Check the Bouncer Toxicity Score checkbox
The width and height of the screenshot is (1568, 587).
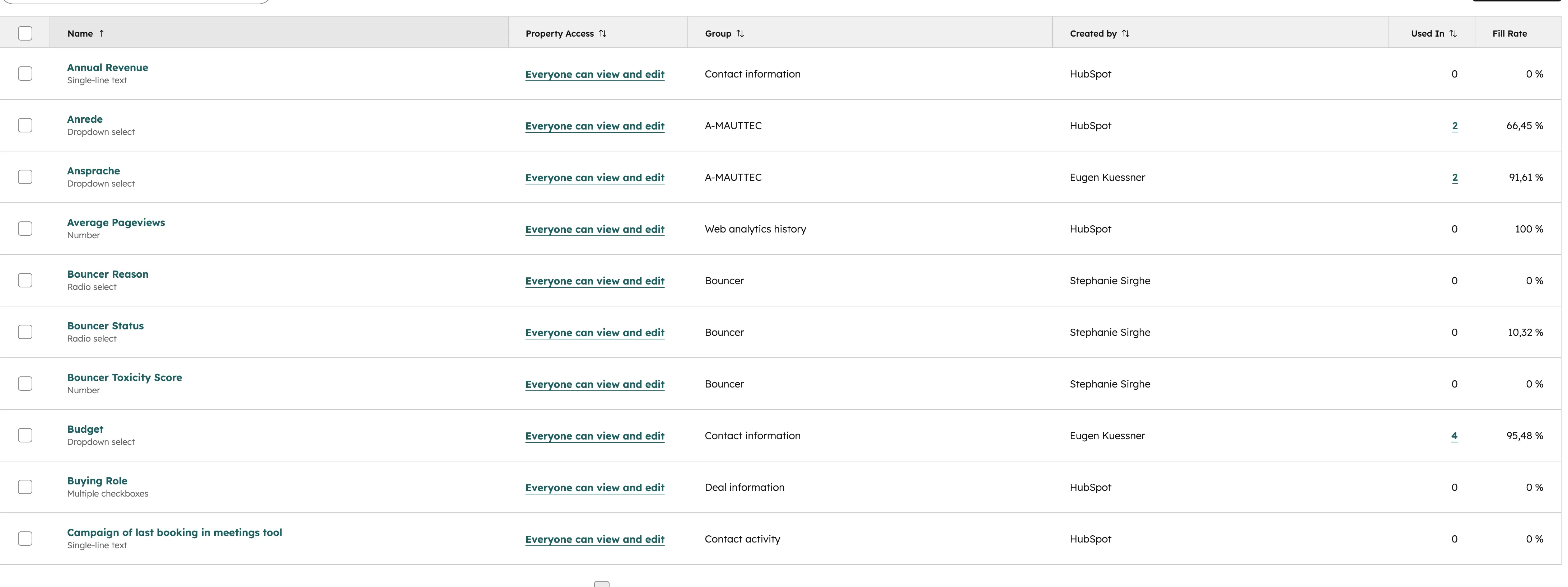tap(25, 383)
